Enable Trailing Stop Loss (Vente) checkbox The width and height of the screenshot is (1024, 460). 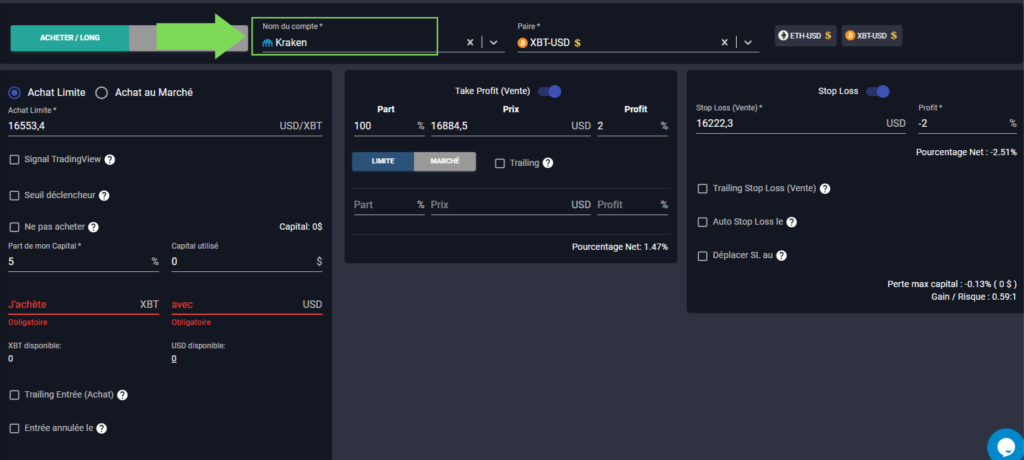click(x=703, y=189)
